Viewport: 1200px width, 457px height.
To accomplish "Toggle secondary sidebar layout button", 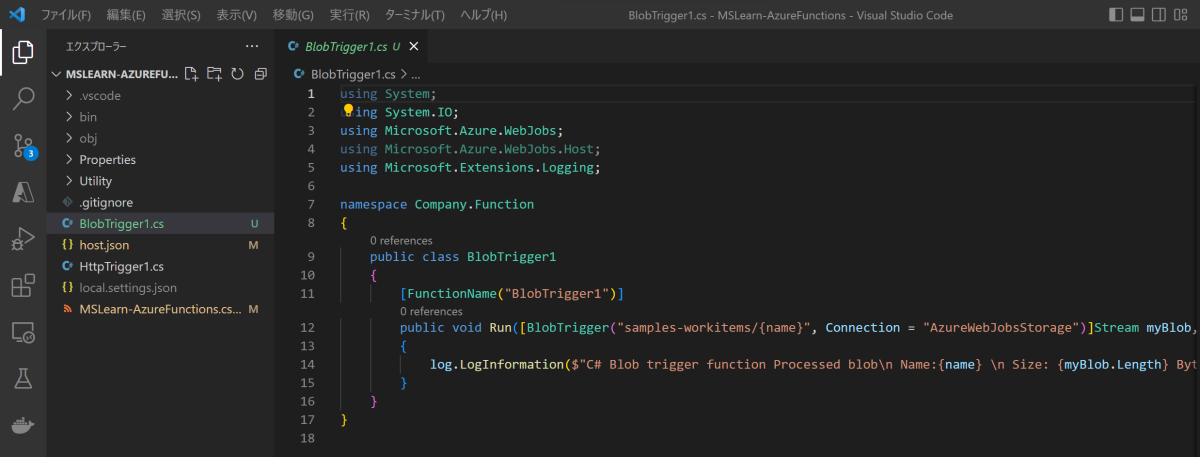I will (x=1160, y=15).
